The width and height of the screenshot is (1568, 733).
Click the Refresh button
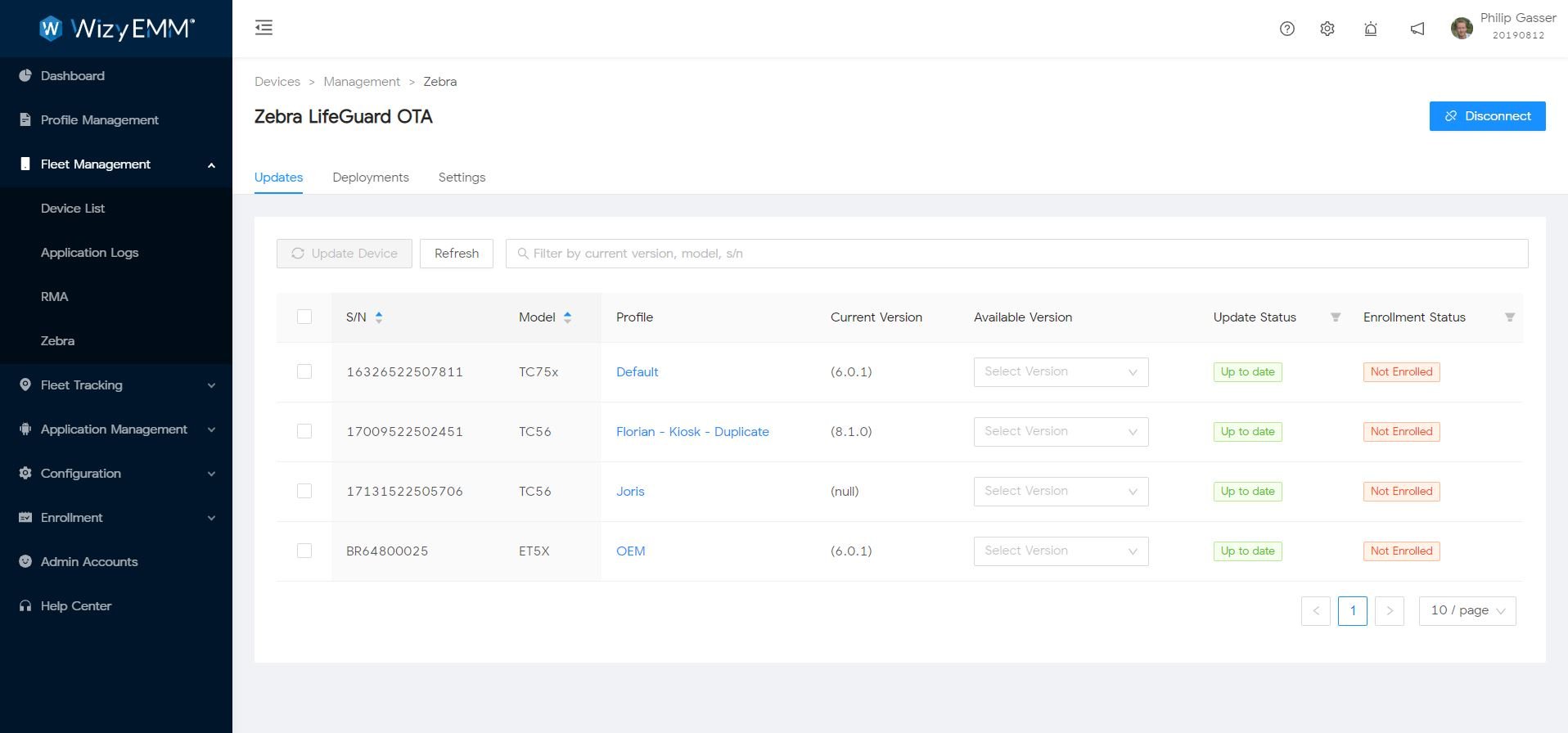pyautogui.click(x=457, y=254)
